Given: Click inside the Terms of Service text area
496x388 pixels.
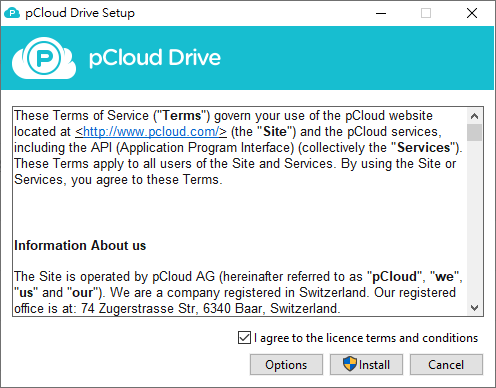Looking at the screenshot, I should 240,212.
